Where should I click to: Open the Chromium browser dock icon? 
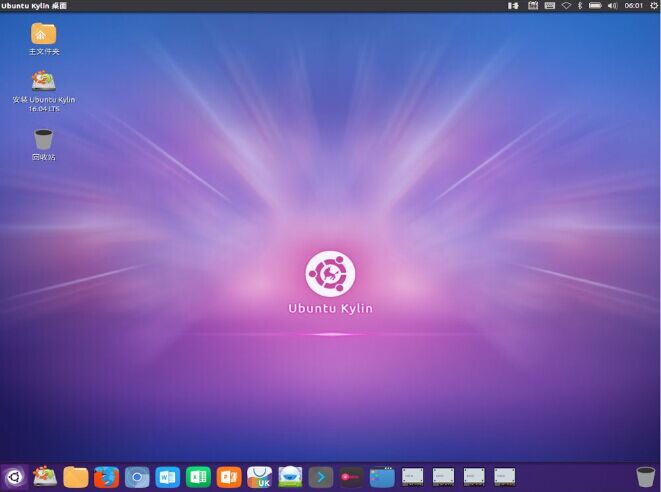pyautogui.click(x=137, y=477)
